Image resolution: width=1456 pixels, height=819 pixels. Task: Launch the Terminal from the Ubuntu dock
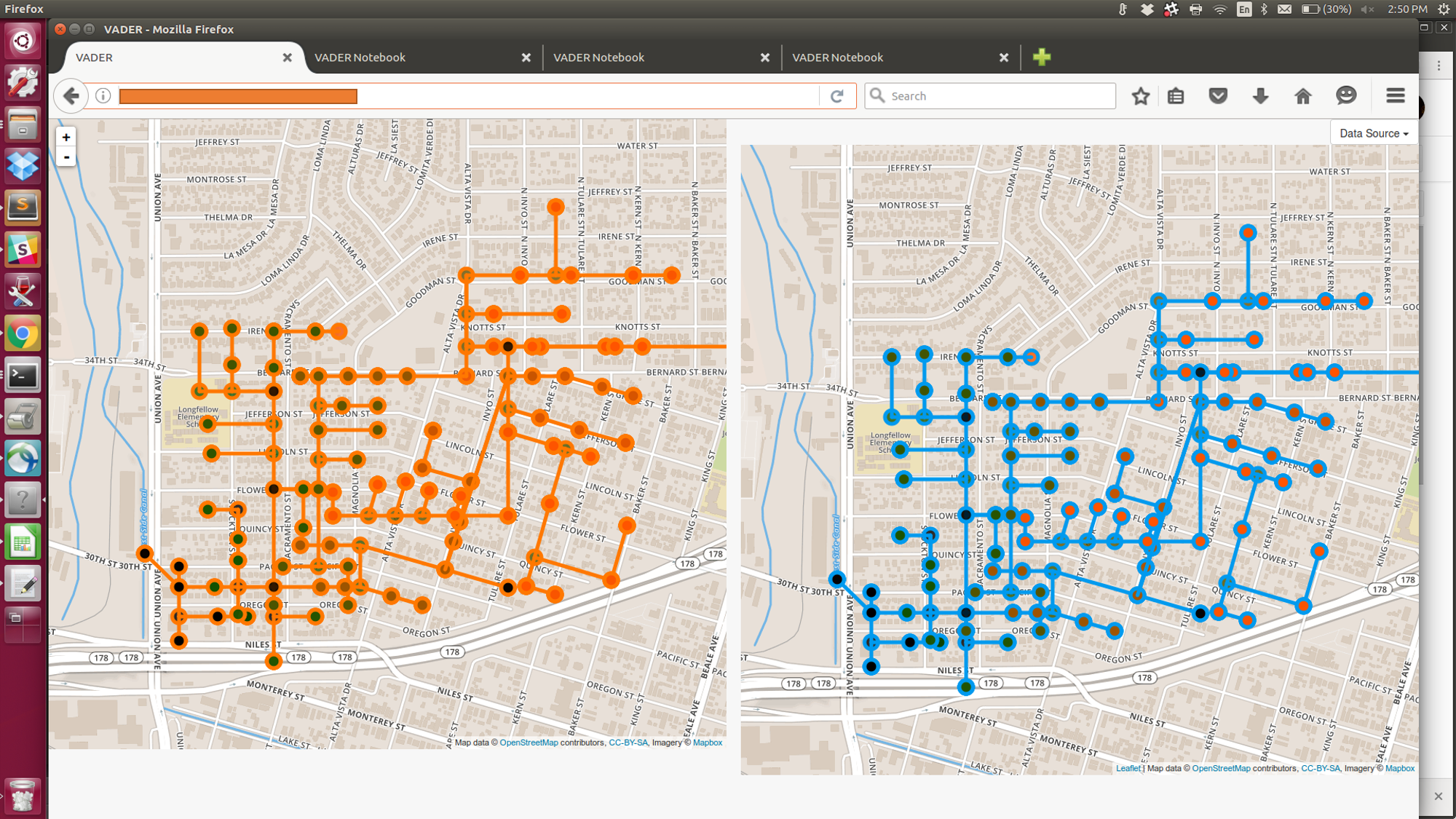[23, 376]
